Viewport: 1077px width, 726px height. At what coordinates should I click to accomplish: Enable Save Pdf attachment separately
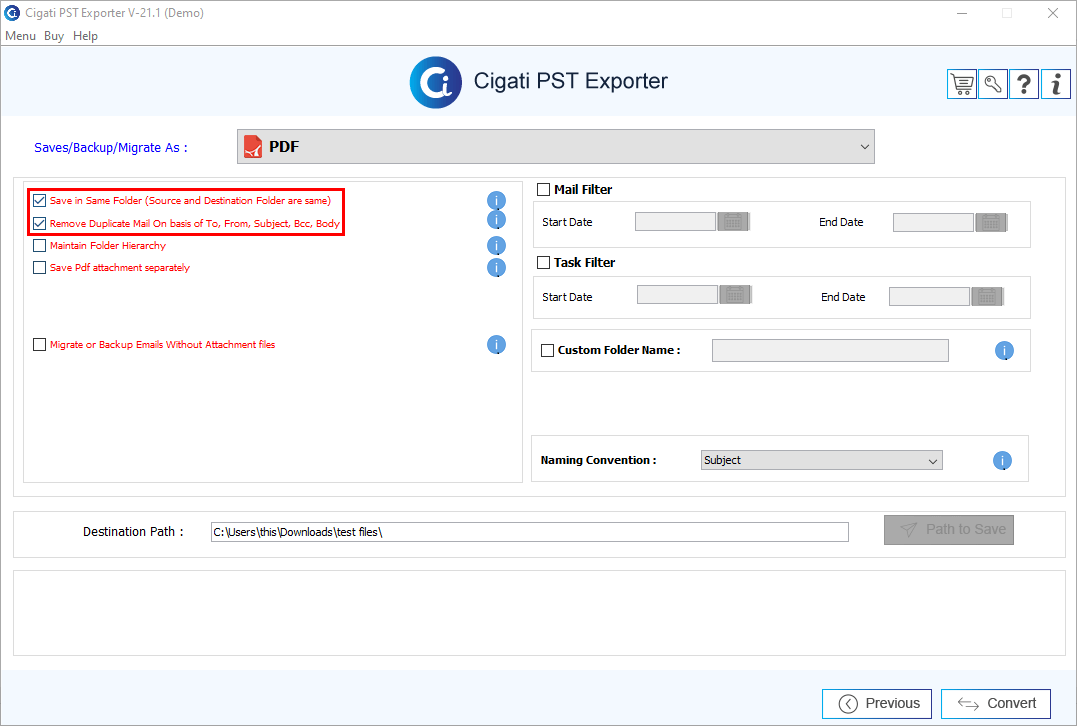point(39,267)
